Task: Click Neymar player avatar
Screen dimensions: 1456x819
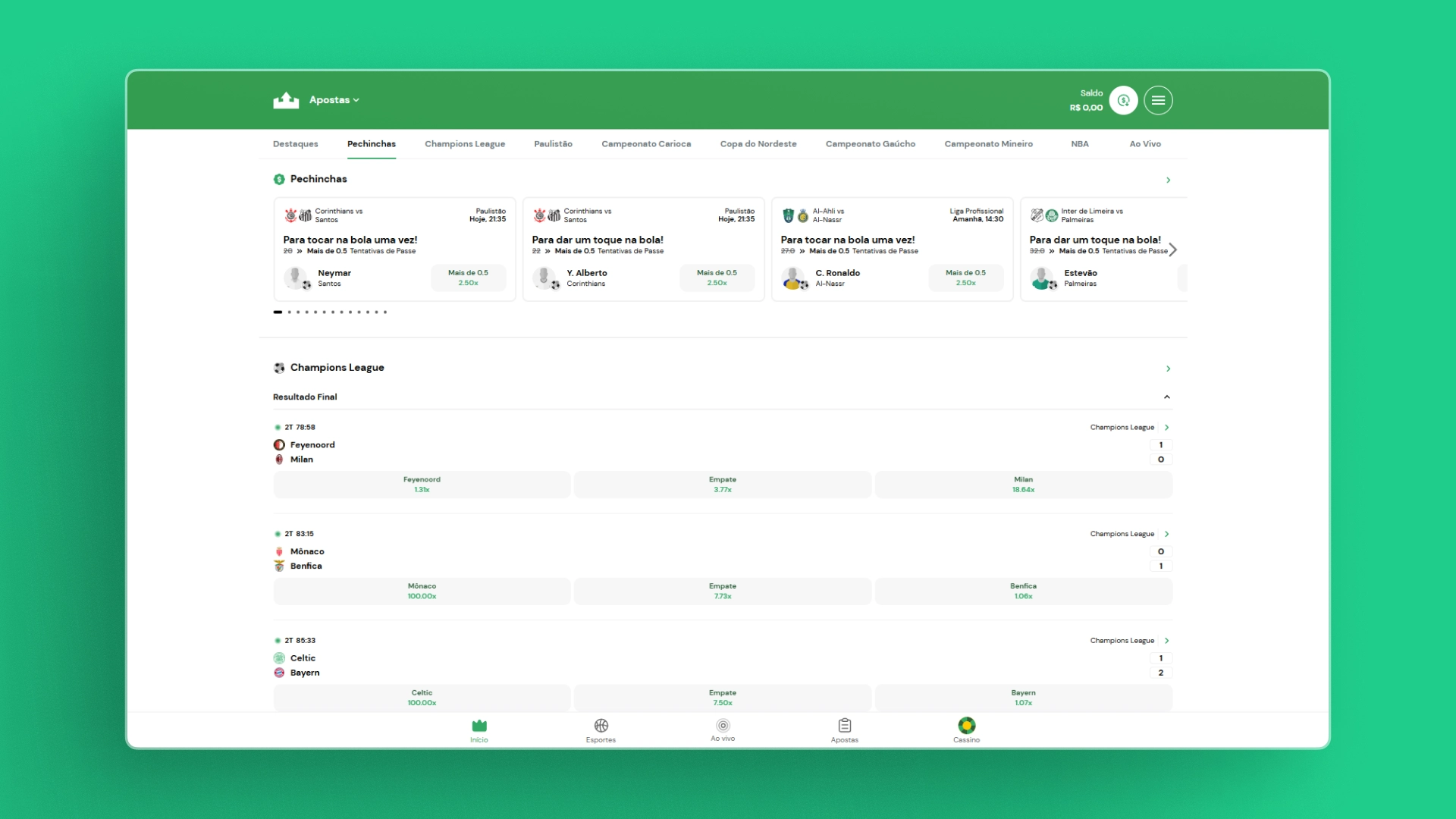Action: point(296,278)
